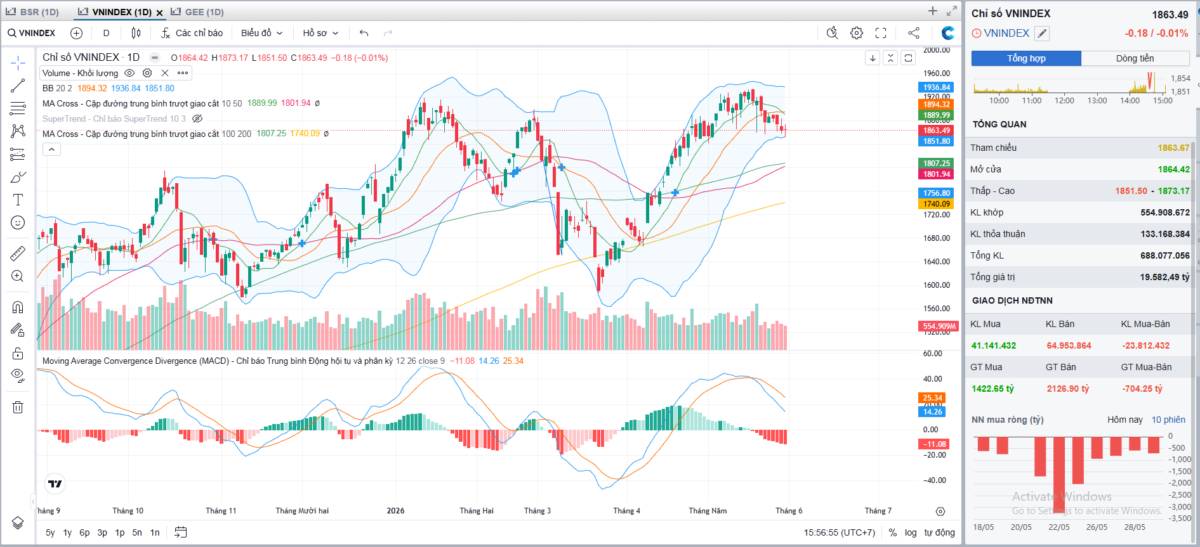Open the candlestick chart style selector

coord(138,32)
